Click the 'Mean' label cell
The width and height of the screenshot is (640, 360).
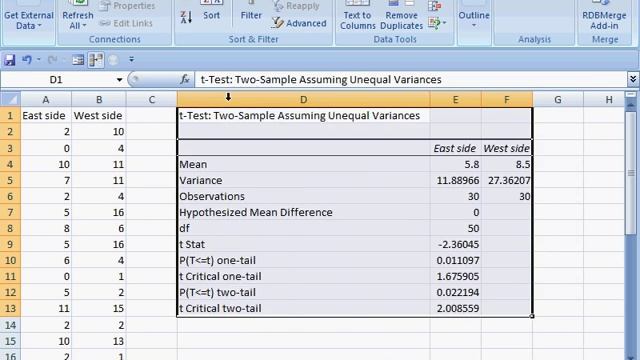[x=303, y=164]
